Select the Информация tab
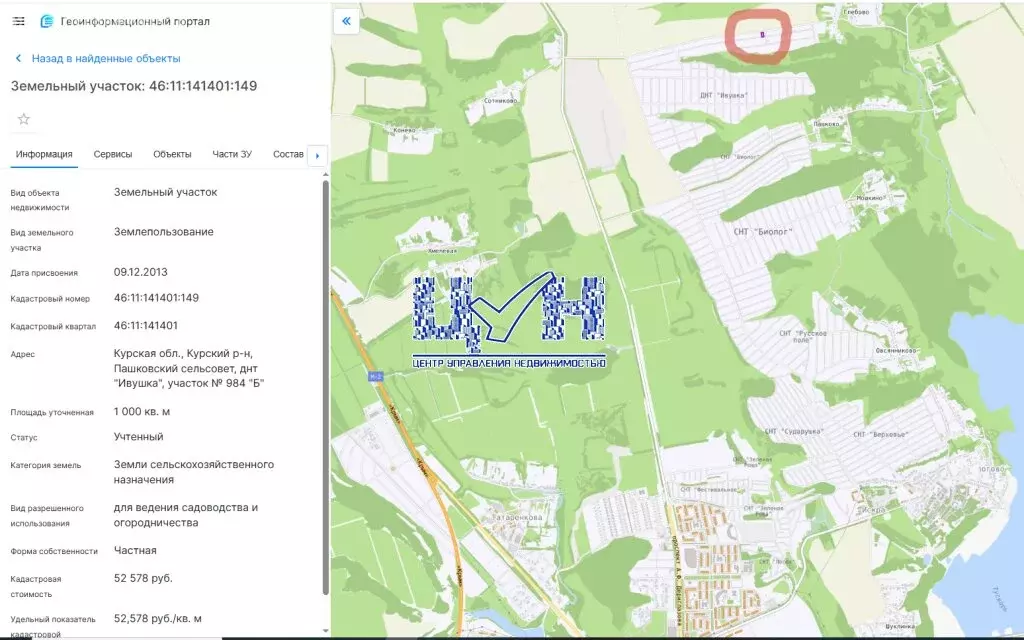The width and height of the screenshot is (1024, 640). click(x=44, y=154)
